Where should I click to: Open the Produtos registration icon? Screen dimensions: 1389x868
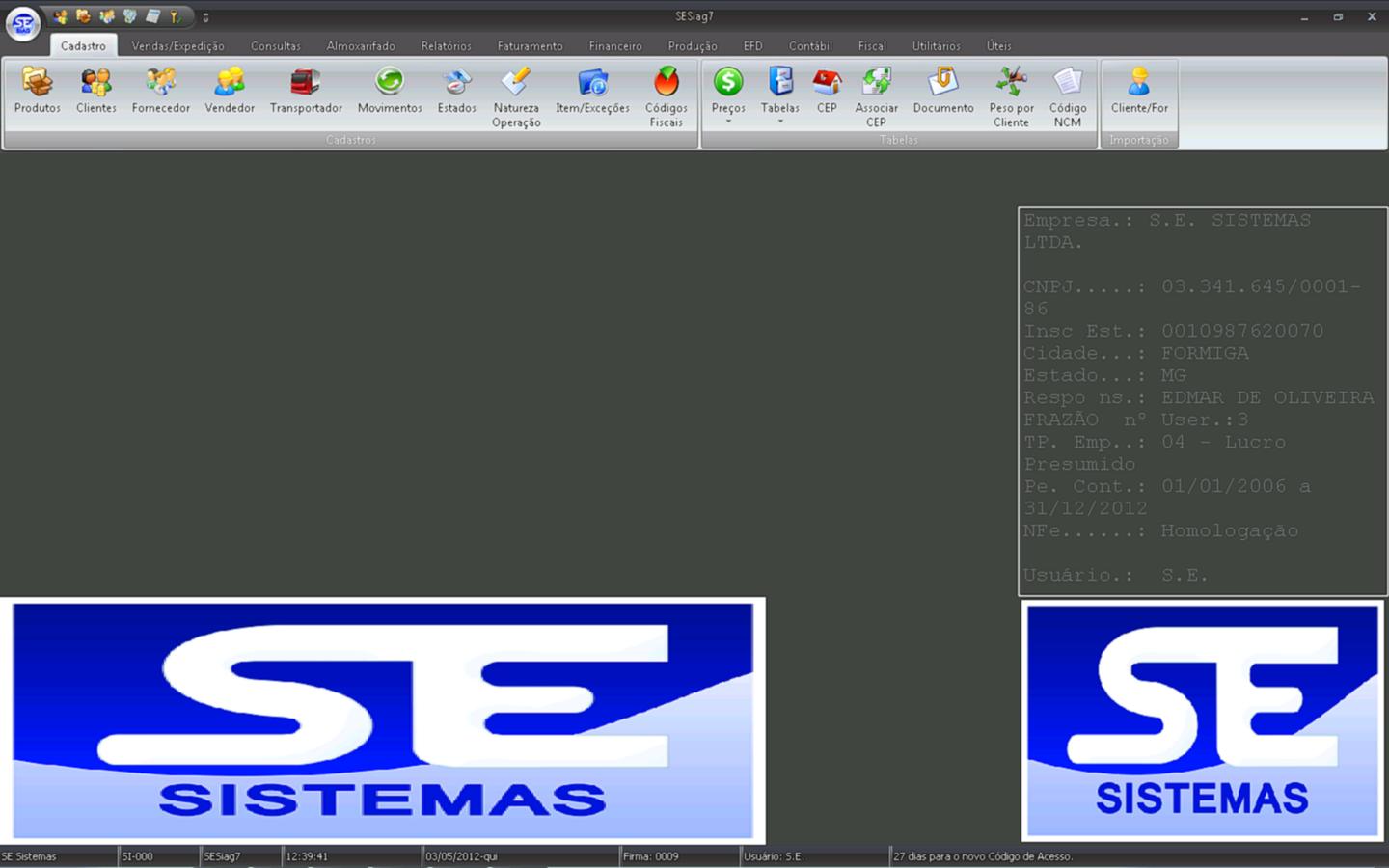(37, 92)
